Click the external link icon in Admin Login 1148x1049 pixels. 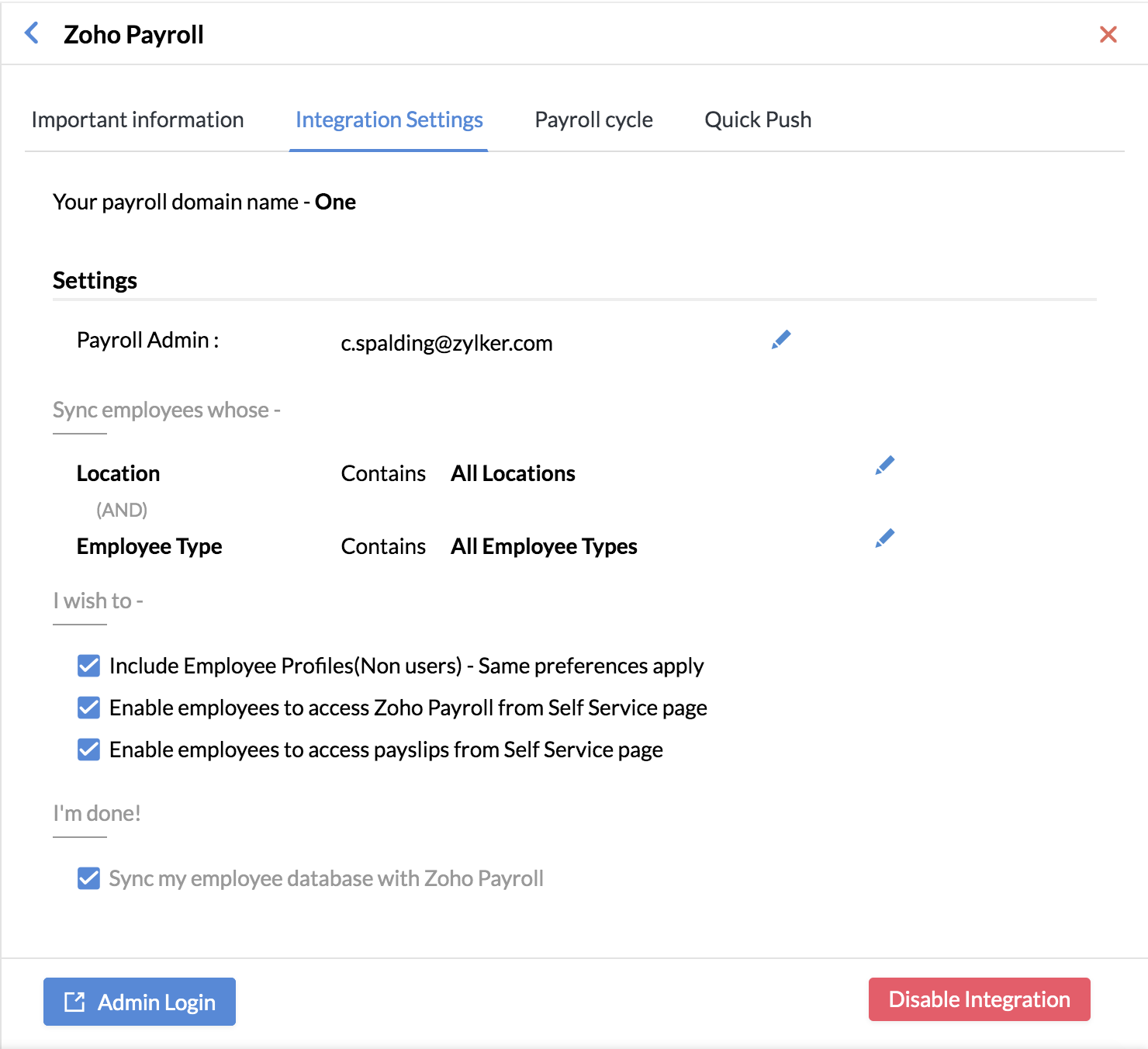click(74, 1002)
